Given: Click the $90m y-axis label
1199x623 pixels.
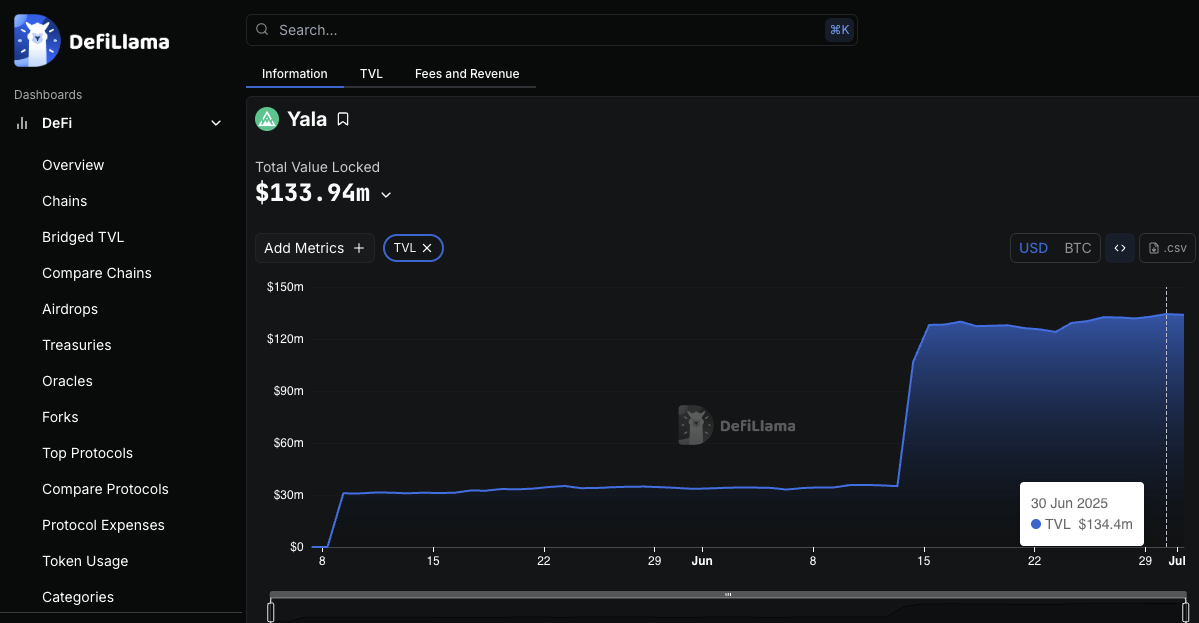Looking at the screenshot, I should click(x=288, y=391).
